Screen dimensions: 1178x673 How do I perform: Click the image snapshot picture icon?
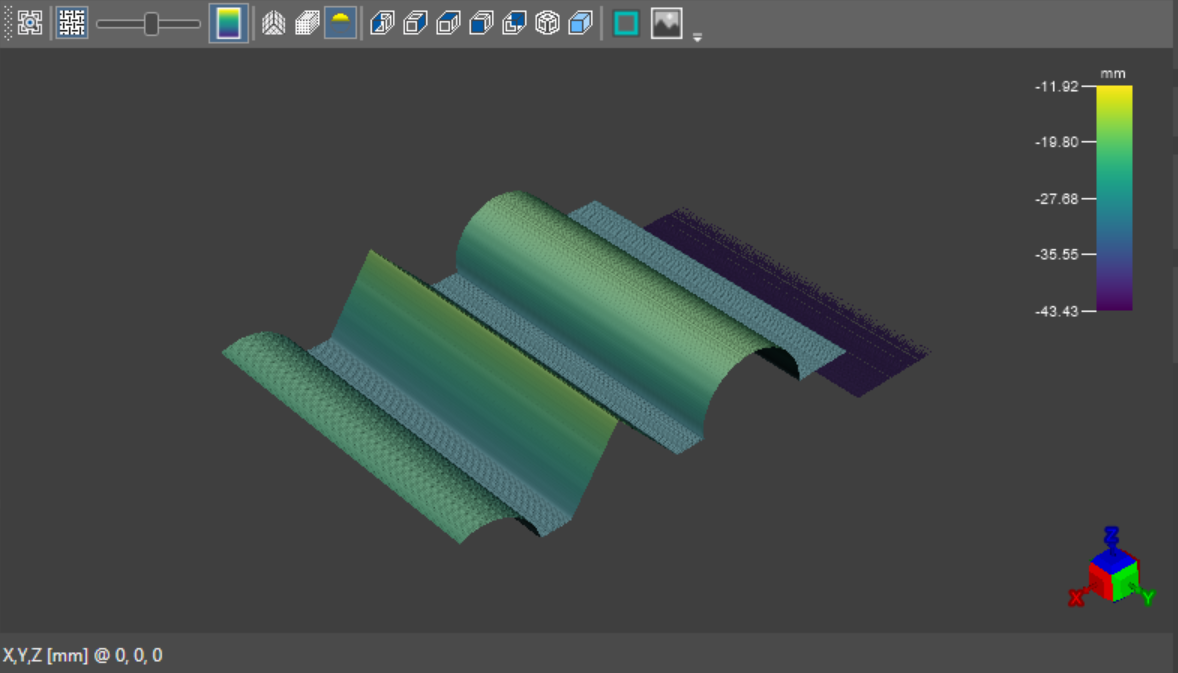666,23
